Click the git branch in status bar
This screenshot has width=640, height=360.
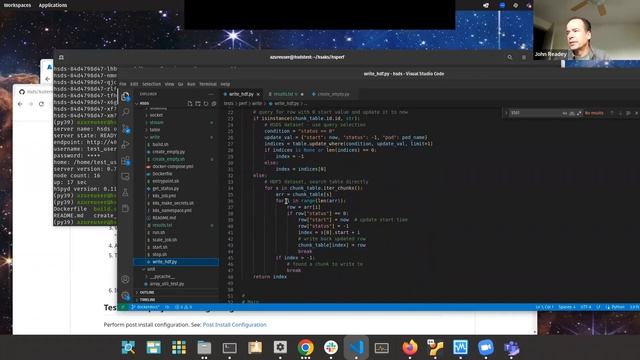pyautogui.click(x=145, y=307)
